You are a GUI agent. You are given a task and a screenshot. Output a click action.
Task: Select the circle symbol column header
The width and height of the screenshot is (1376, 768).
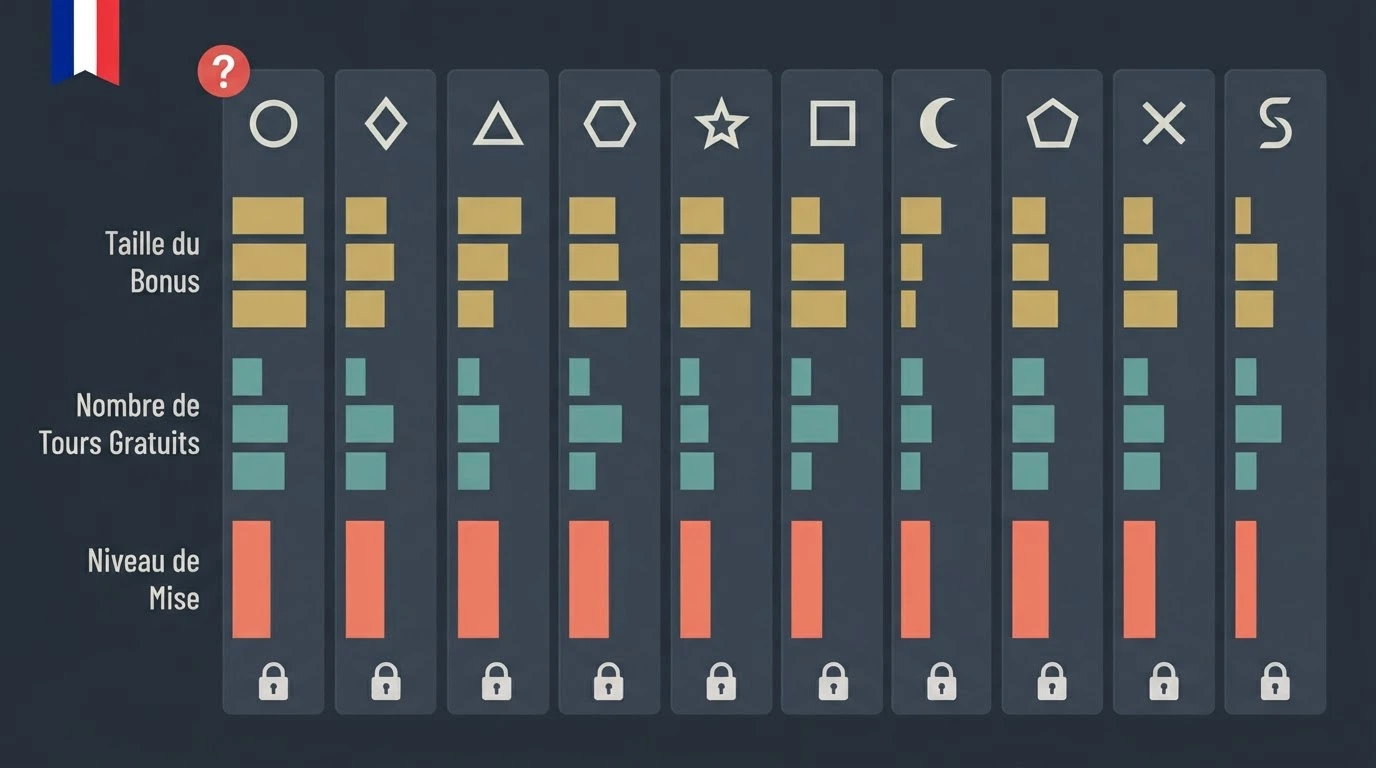pyautogui.click(x=273, y=125)
